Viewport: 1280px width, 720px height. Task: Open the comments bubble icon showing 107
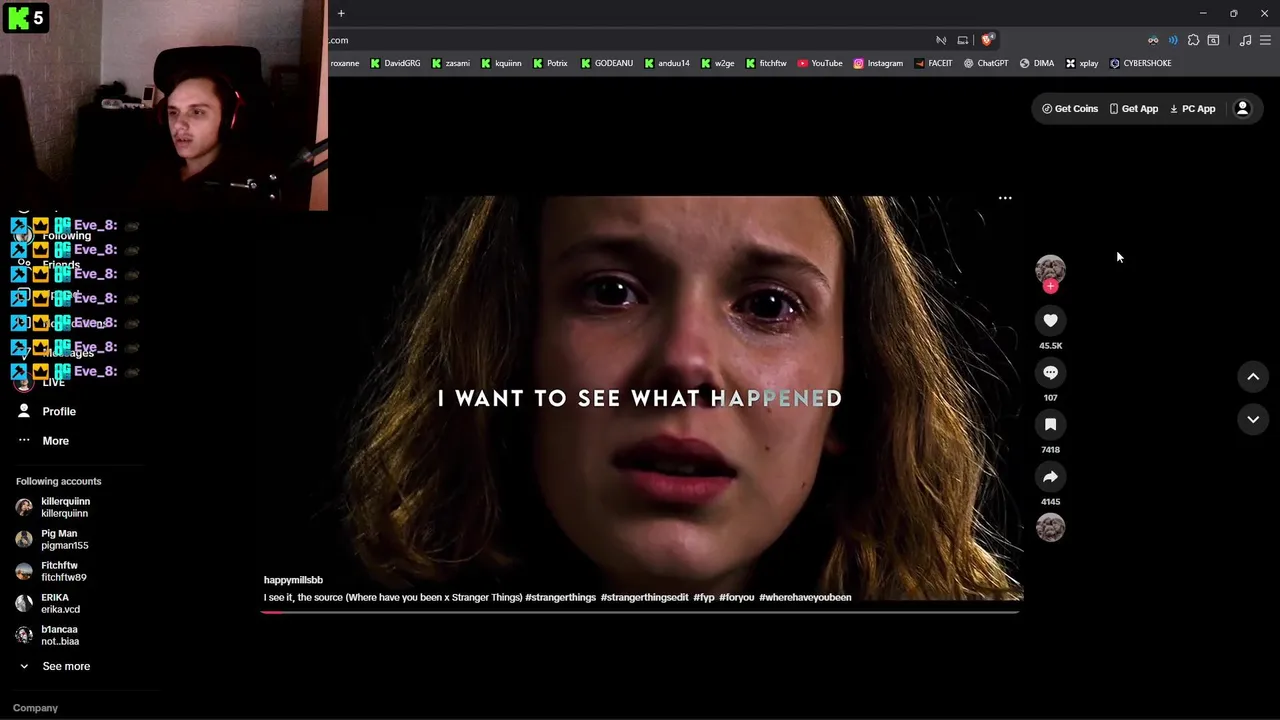point(1050,372)
